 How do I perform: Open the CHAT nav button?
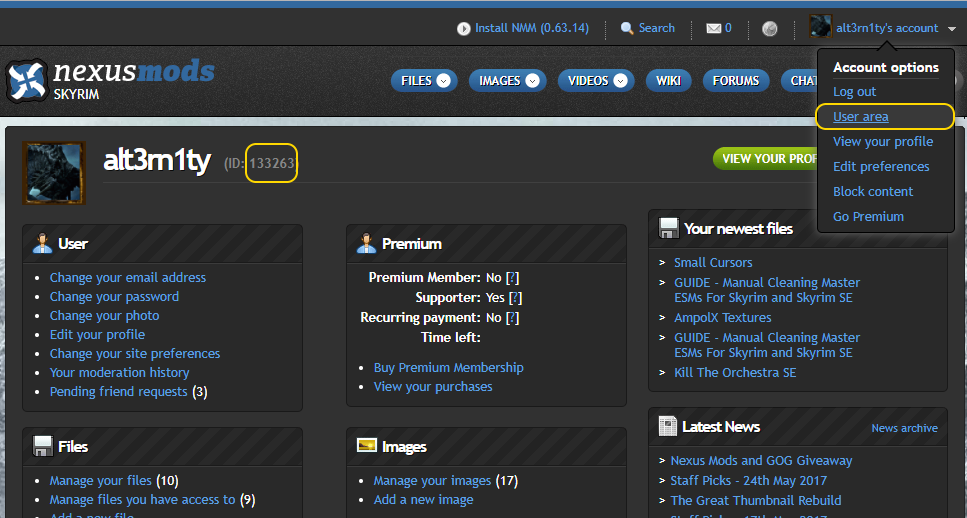tap(799, 81)
